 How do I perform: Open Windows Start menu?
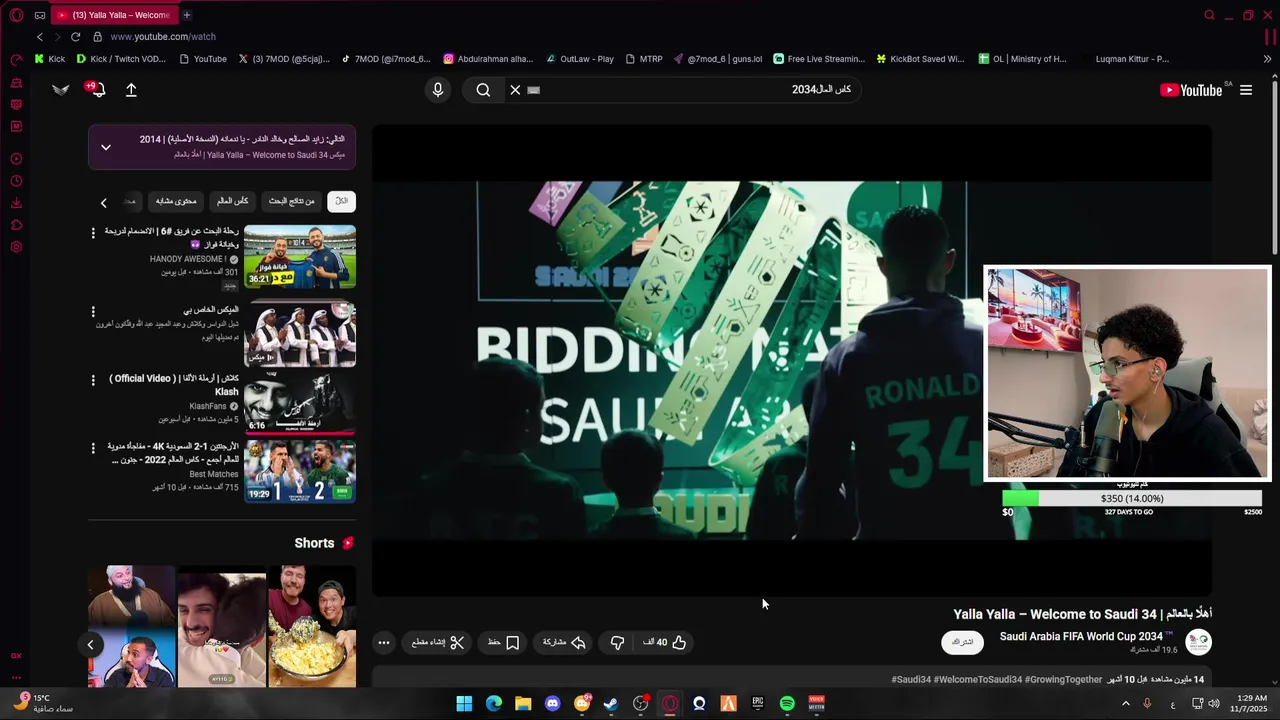[x=464, y=704]
